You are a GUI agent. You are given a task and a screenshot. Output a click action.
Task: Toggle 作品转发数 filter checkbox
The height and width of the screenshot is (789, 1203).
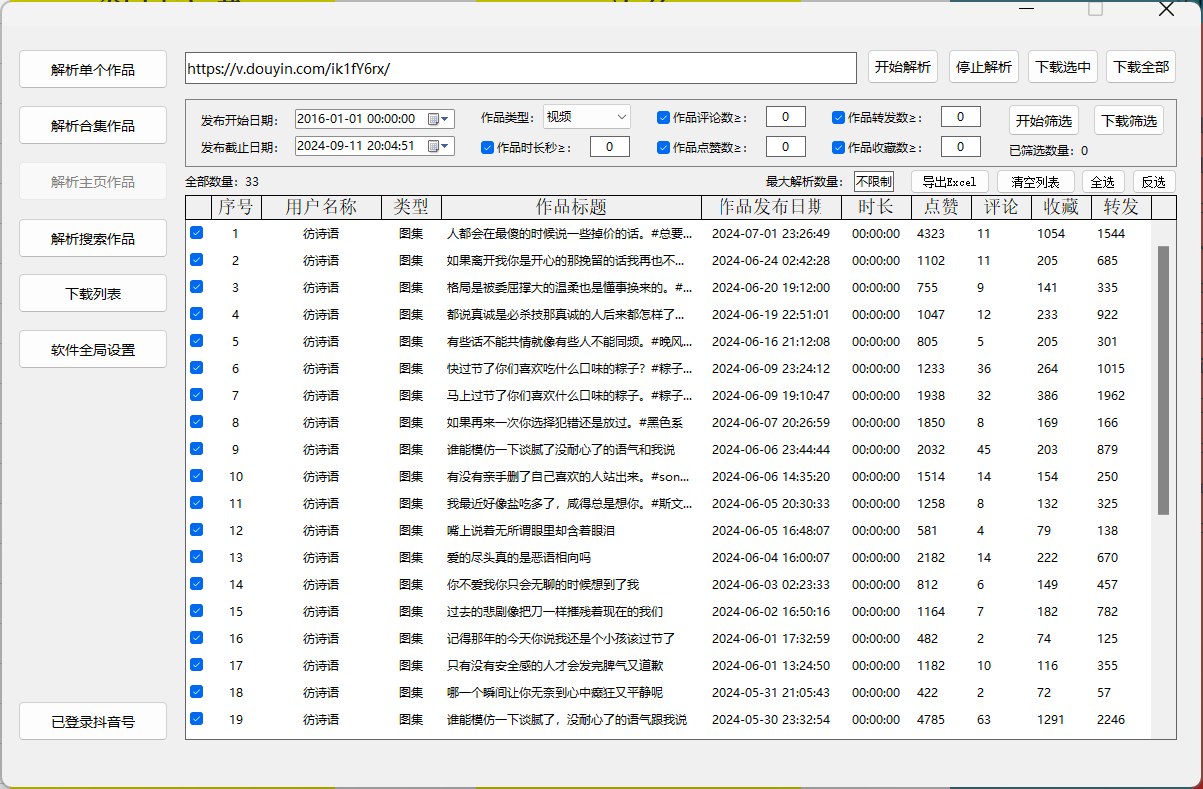(x=838, y=117)
